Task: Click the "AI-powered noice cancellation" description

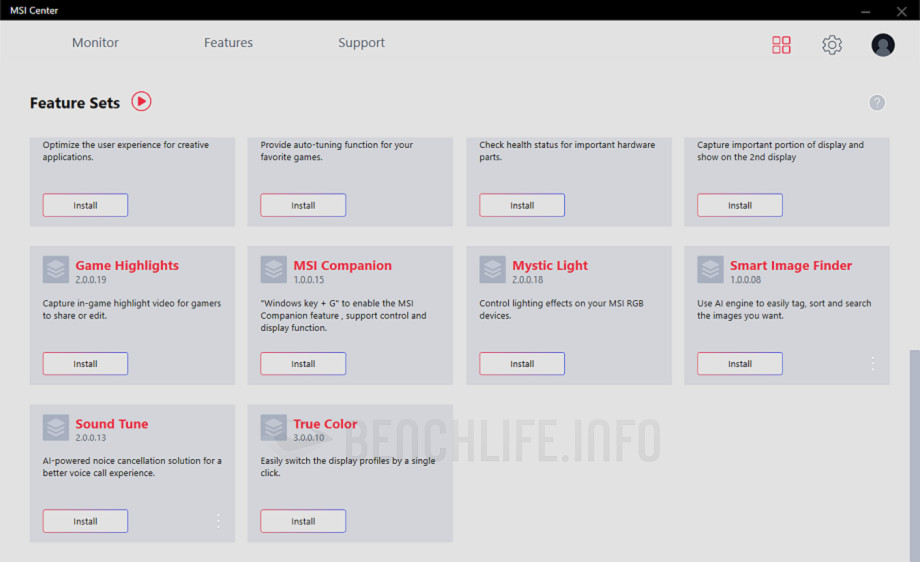Action: [x=132, y=467]
